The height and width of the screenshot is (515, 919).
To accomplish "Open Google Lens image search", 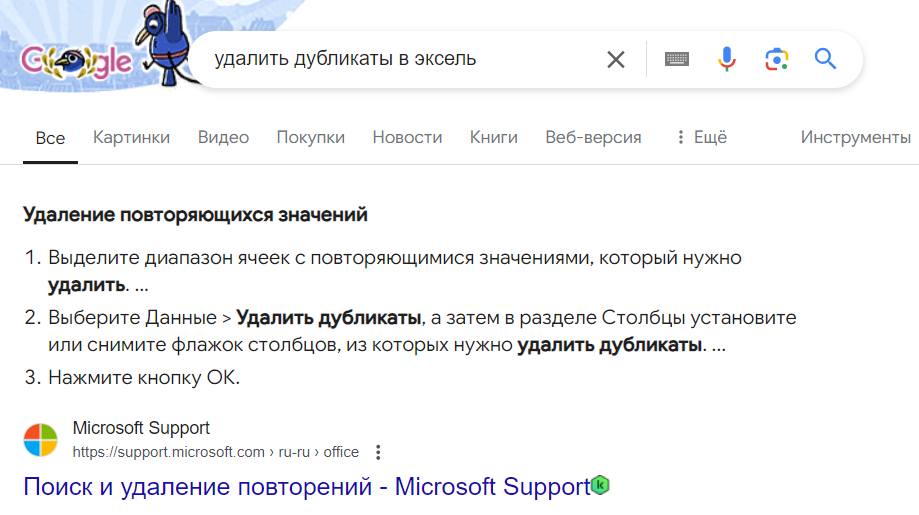I will [777, 60].
